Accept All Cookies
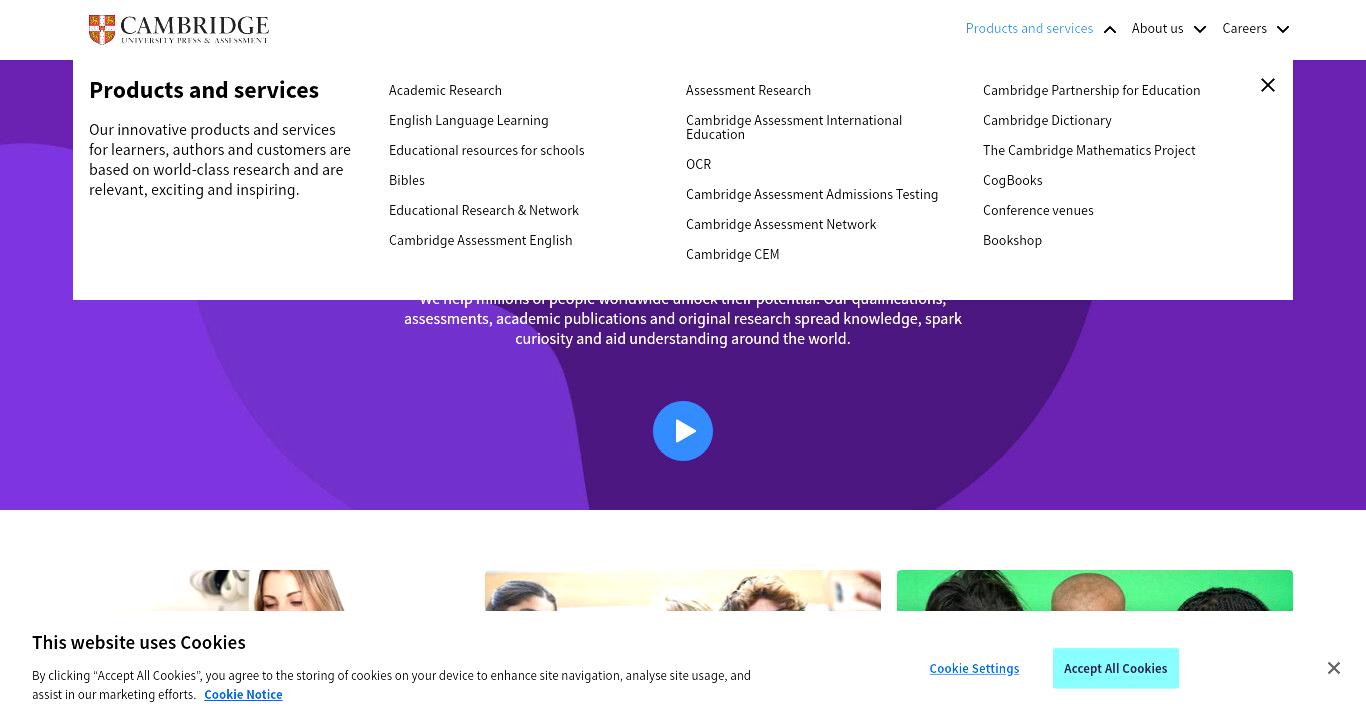Screen dimensions: 1366x728 (1115, 668)
